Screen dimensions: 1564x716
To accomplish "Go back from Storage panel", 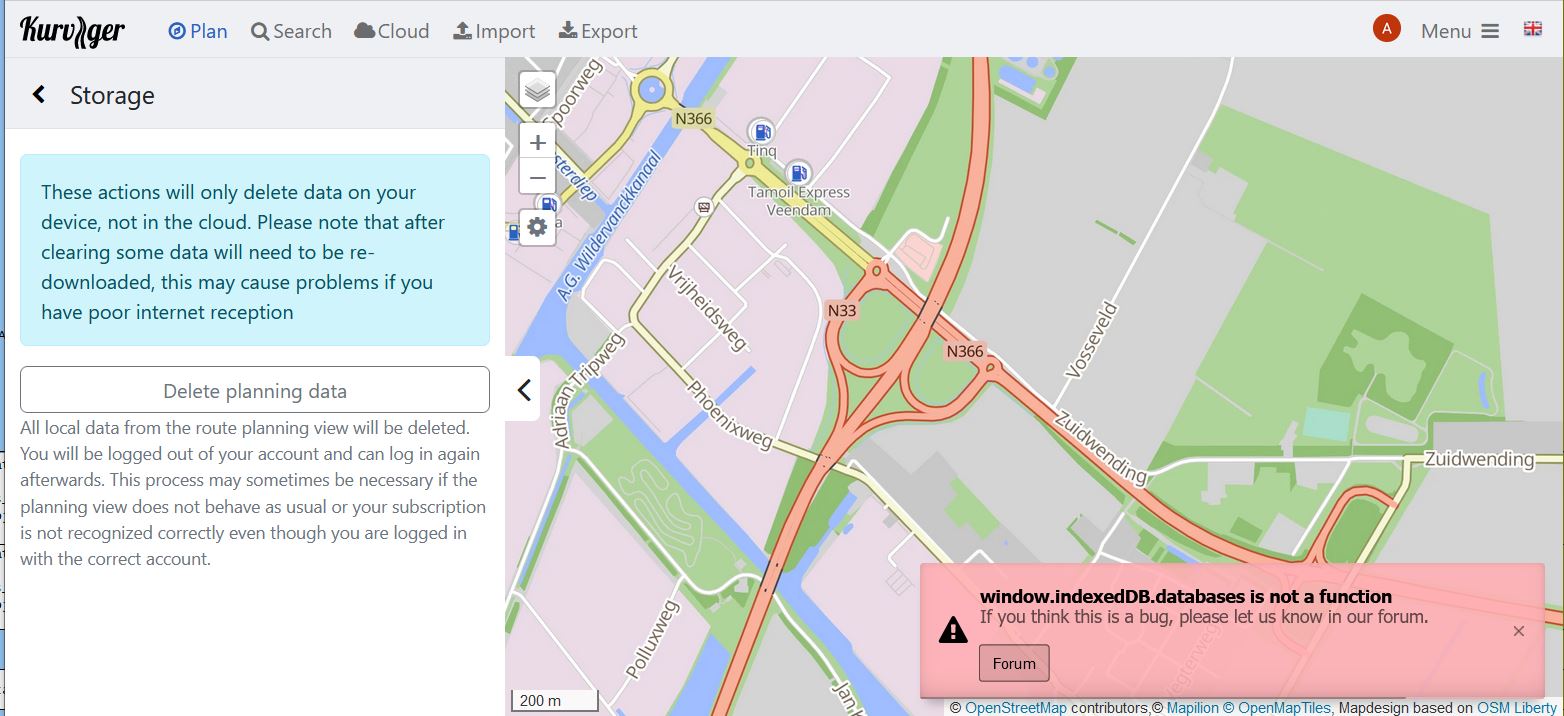I will coord(39,95).
